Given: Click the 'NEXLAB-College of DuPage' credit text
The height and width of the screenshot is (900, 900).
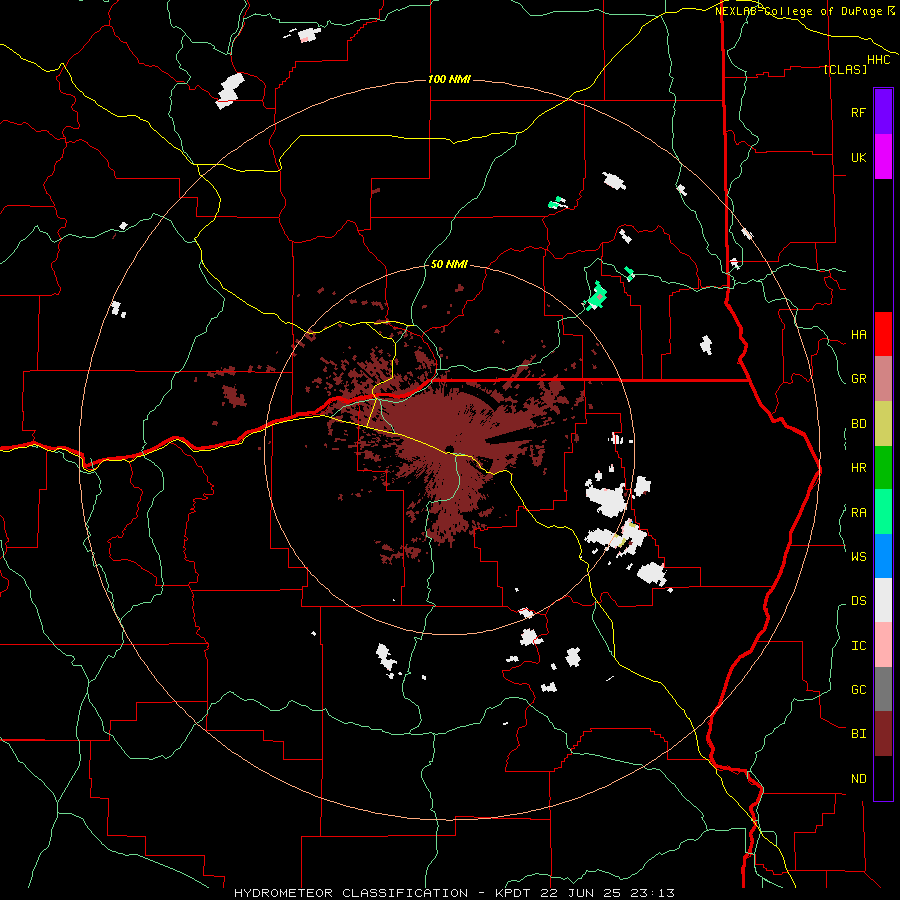Looking at the screenshot, I should [x=798, y=11].
